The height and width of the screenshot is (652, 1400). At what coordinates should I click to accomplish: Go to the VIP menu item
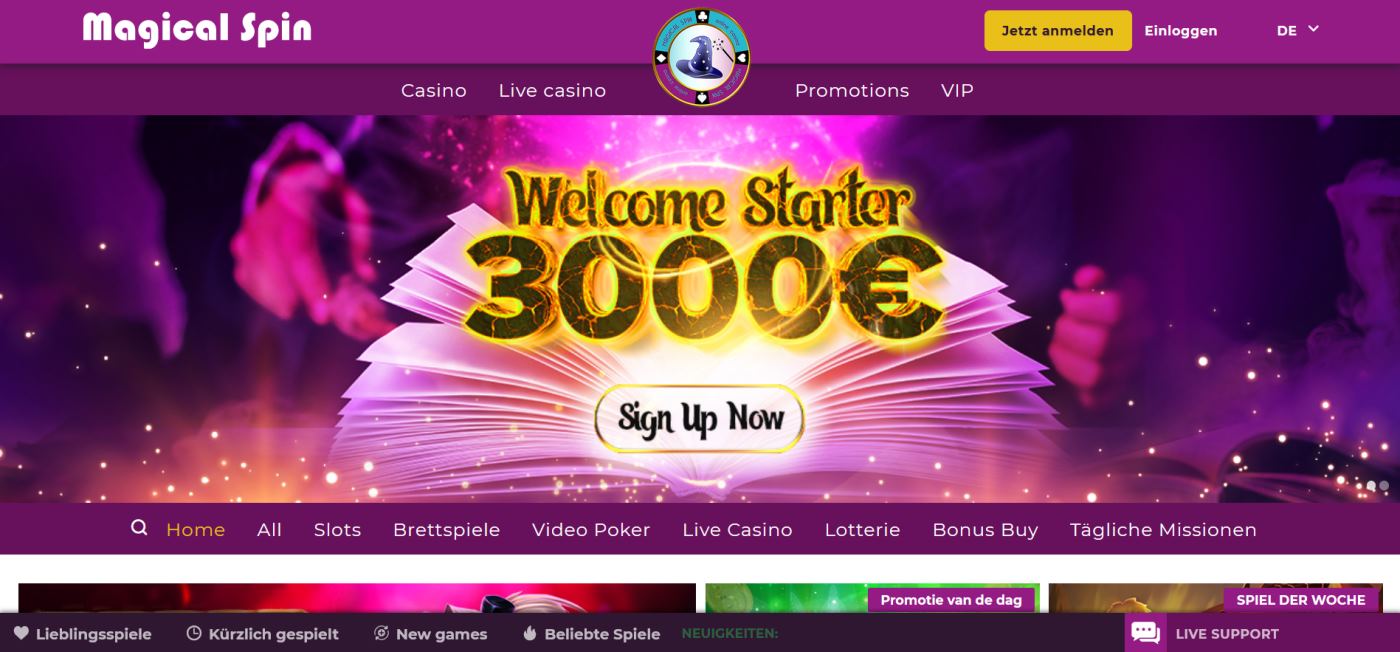tap(957, 91)
